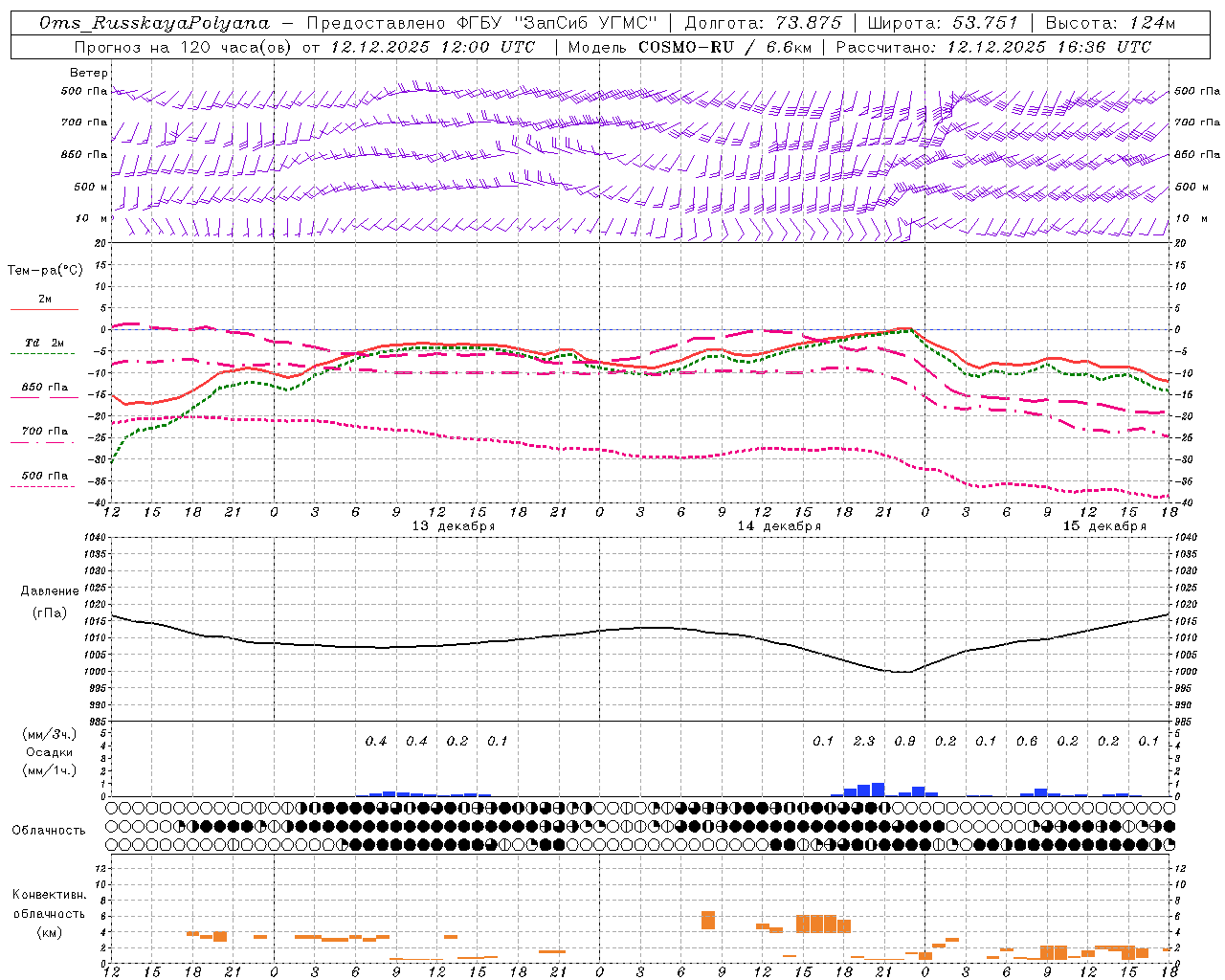This screenshot has width=1225, height=980.
Task: Click the 2м temperature legend label
Action: (45, 300)
